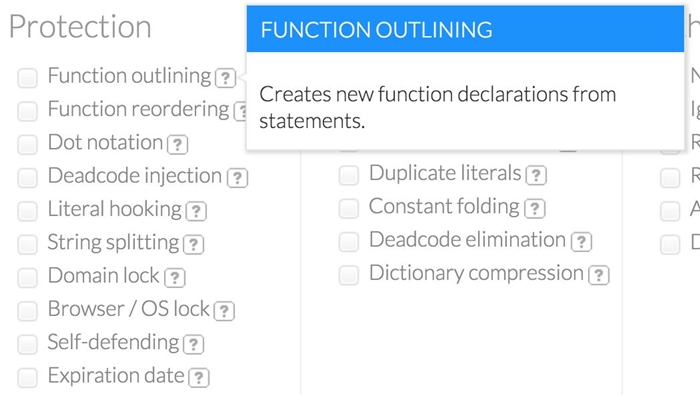Enable the Function outlining checkbox
The image size is (700, 409).
[x=28, y=77]
